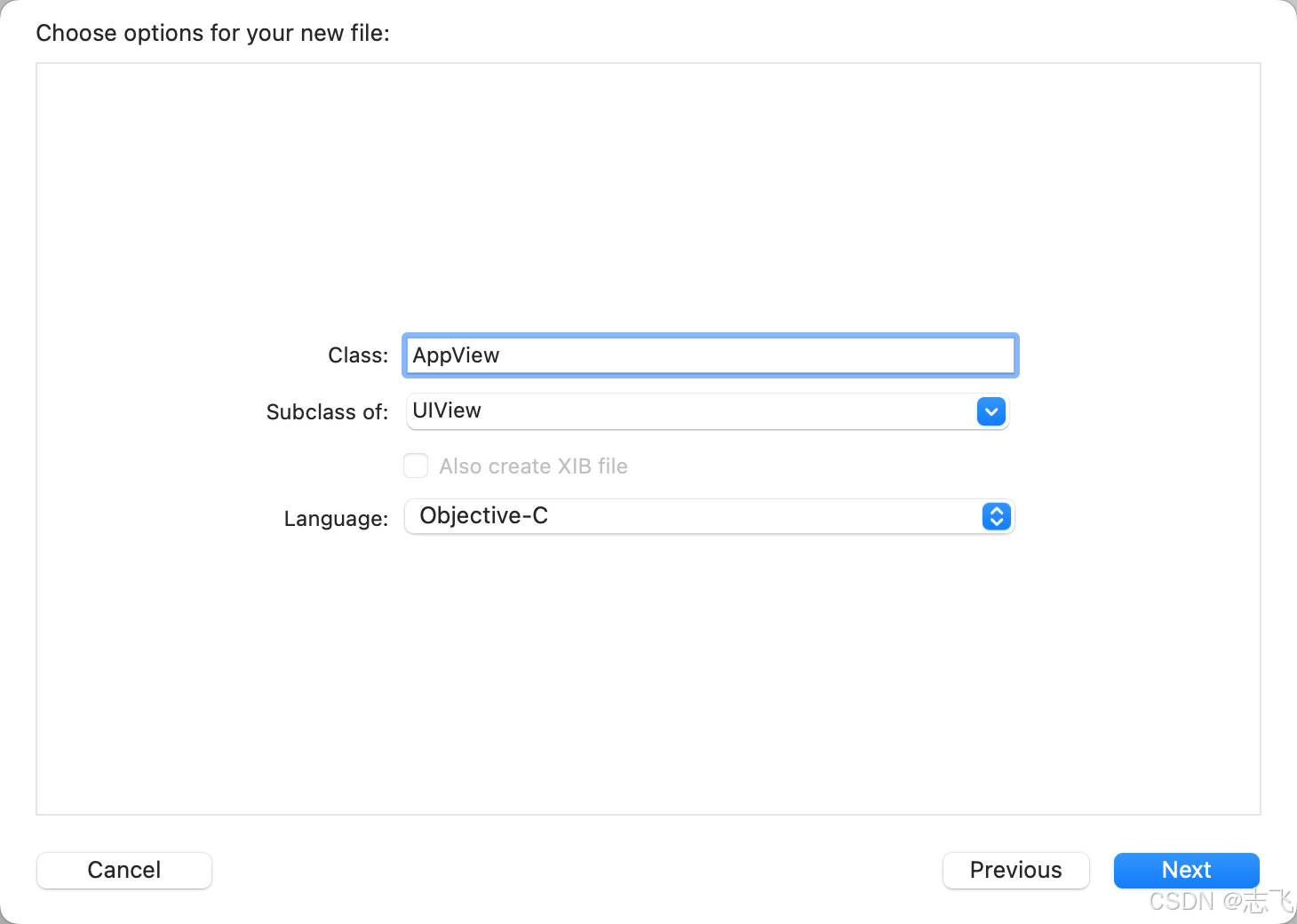Open the Language popup with Objective-C selected
This screenshot has height=924, width=1297.
pos(709,516)
